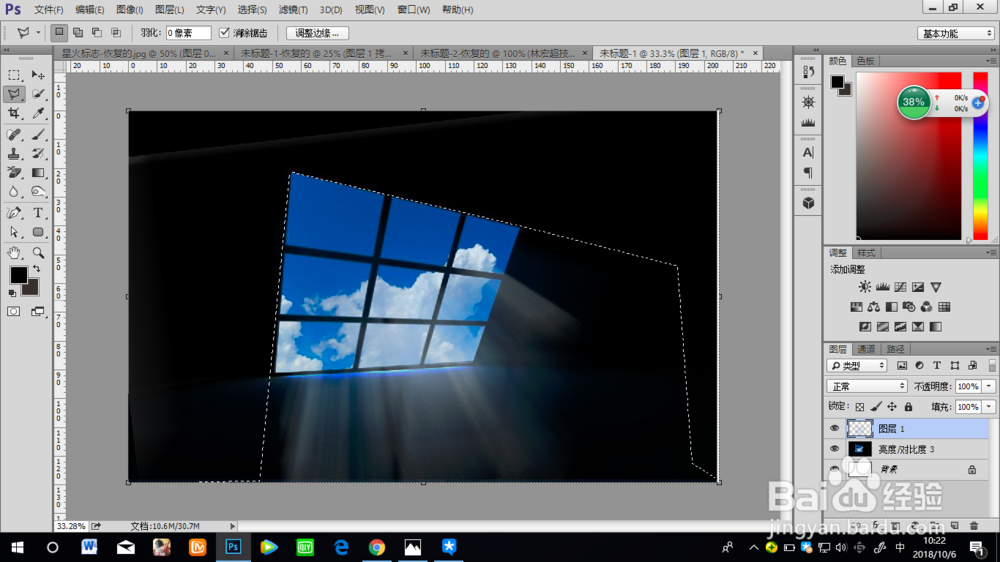
Task: Select the Pen tool
Action: click(x=14, y=213)
